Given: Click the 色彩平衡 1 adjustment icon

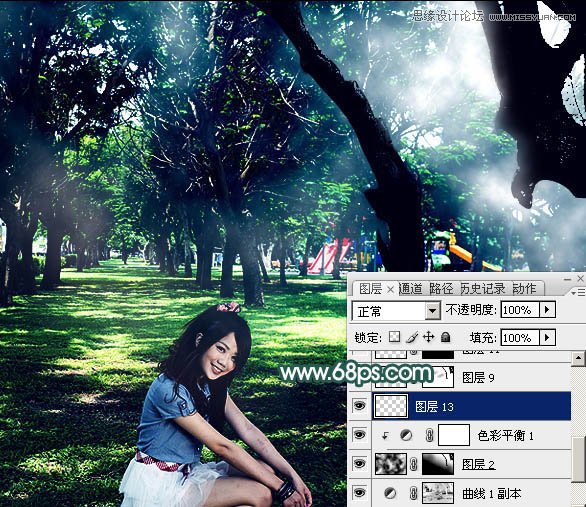Looking at the screenshot, I should 406,435.
